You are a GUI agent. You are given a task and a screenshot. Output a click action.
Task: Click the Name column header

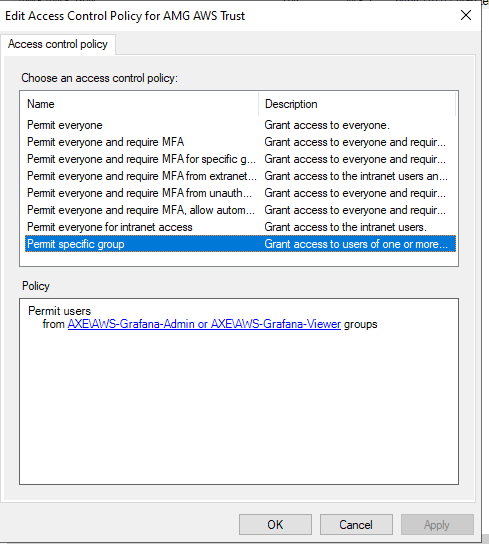click(x=139, y=104)
